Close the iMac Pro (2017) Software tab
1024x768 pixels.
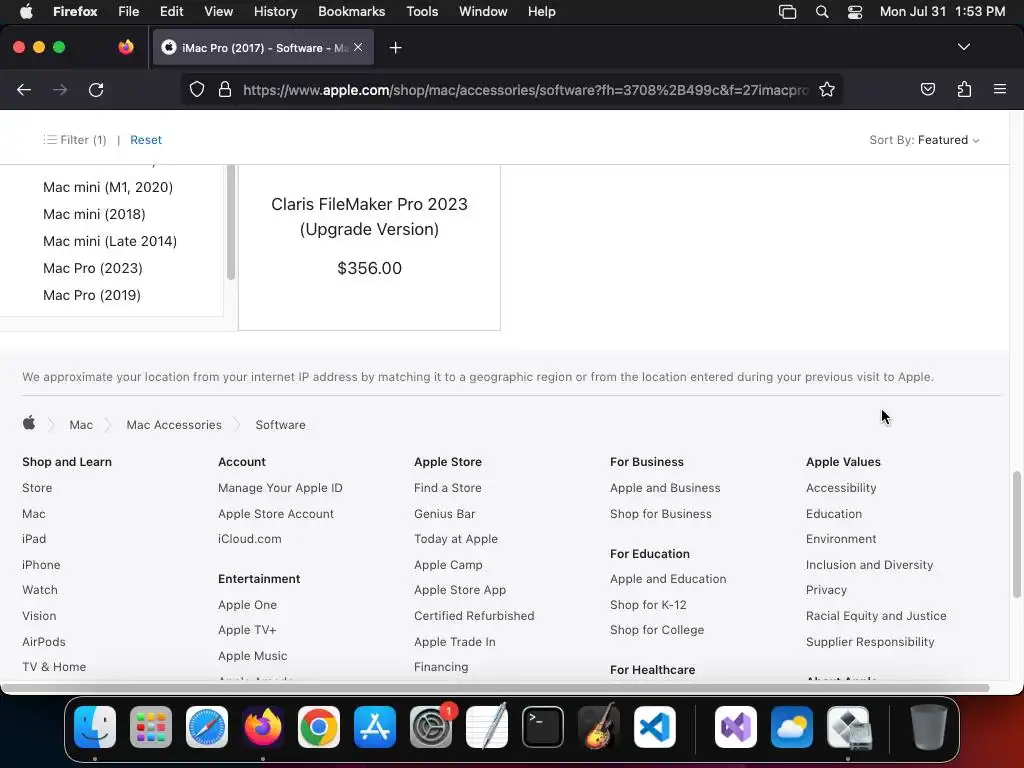tap(358, 47)
